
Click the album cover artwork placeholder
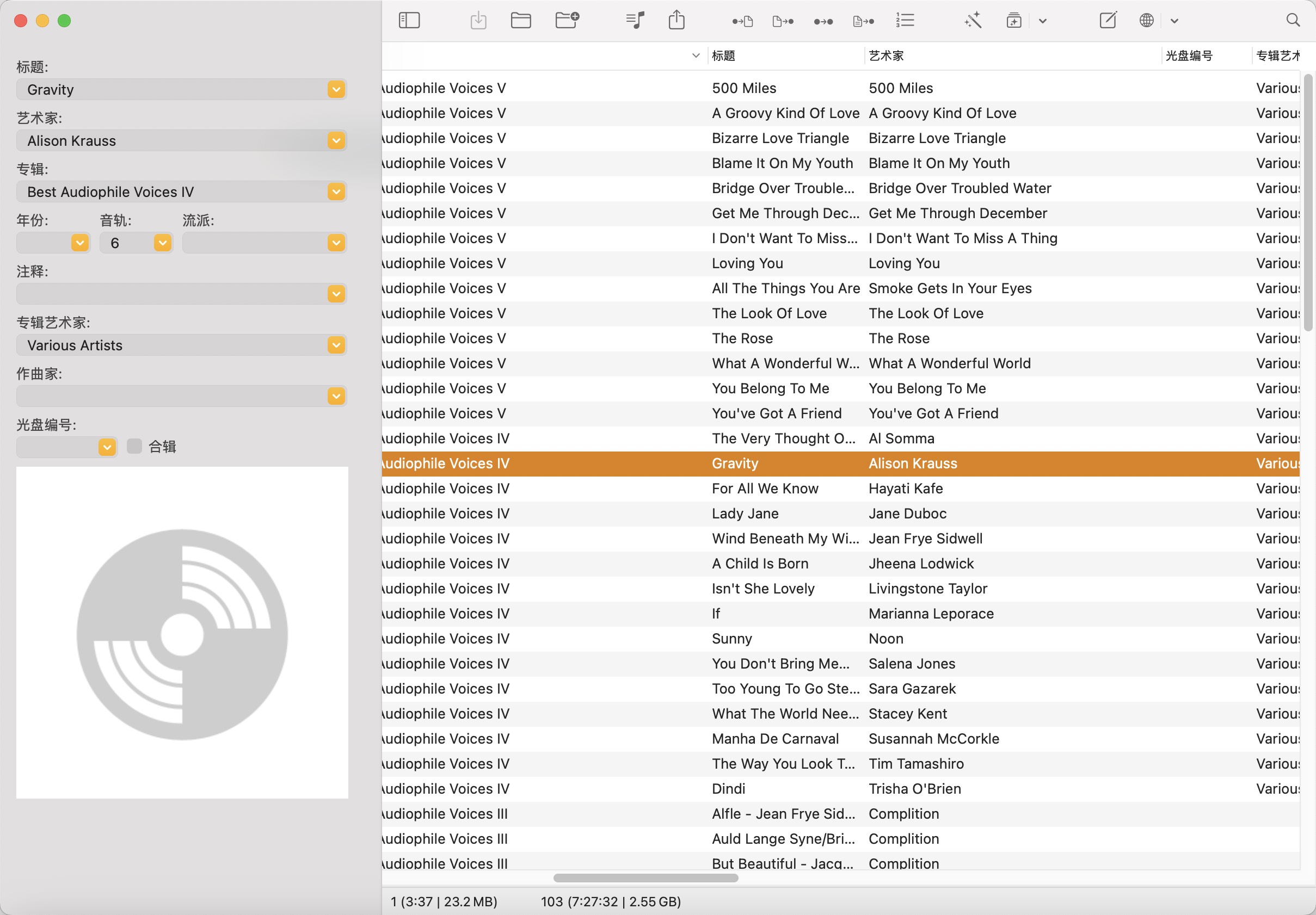182,633
